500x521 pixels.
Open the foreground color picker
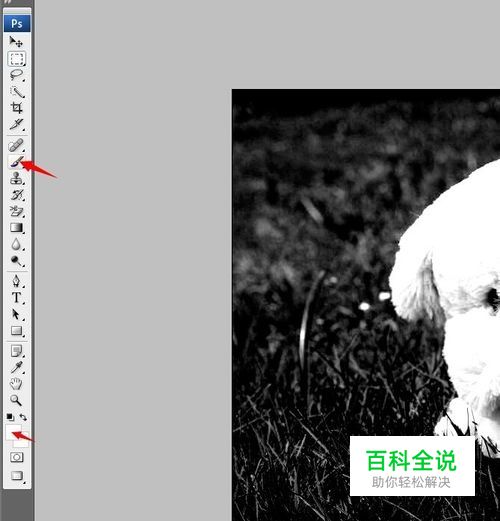(13, 432)
